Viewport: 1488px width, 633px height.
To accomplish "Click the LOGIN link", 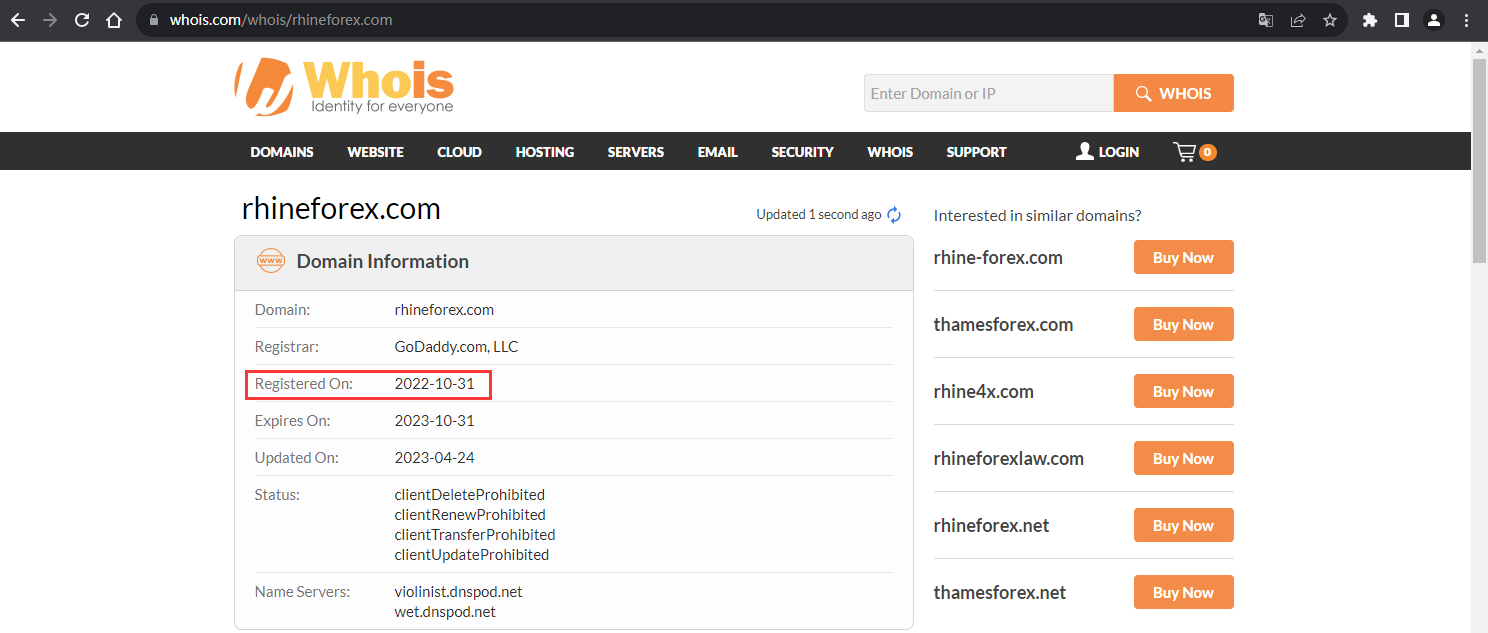I will tap(1107, 152).
